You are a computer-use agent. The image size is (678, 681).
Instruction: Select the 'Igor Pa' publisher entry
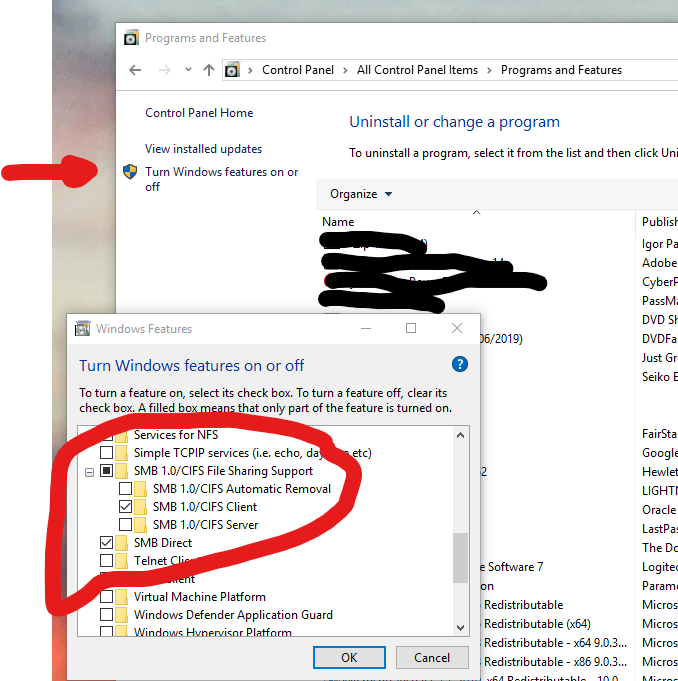[x=659, y=244]
